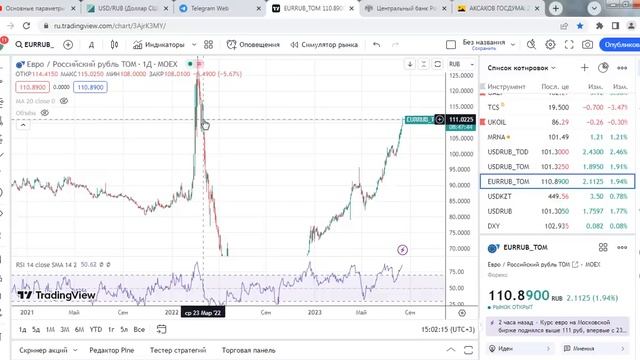Redo the last chart action
Image resolution: width=640 pixels, height=360 pixels.
point(395,44)
